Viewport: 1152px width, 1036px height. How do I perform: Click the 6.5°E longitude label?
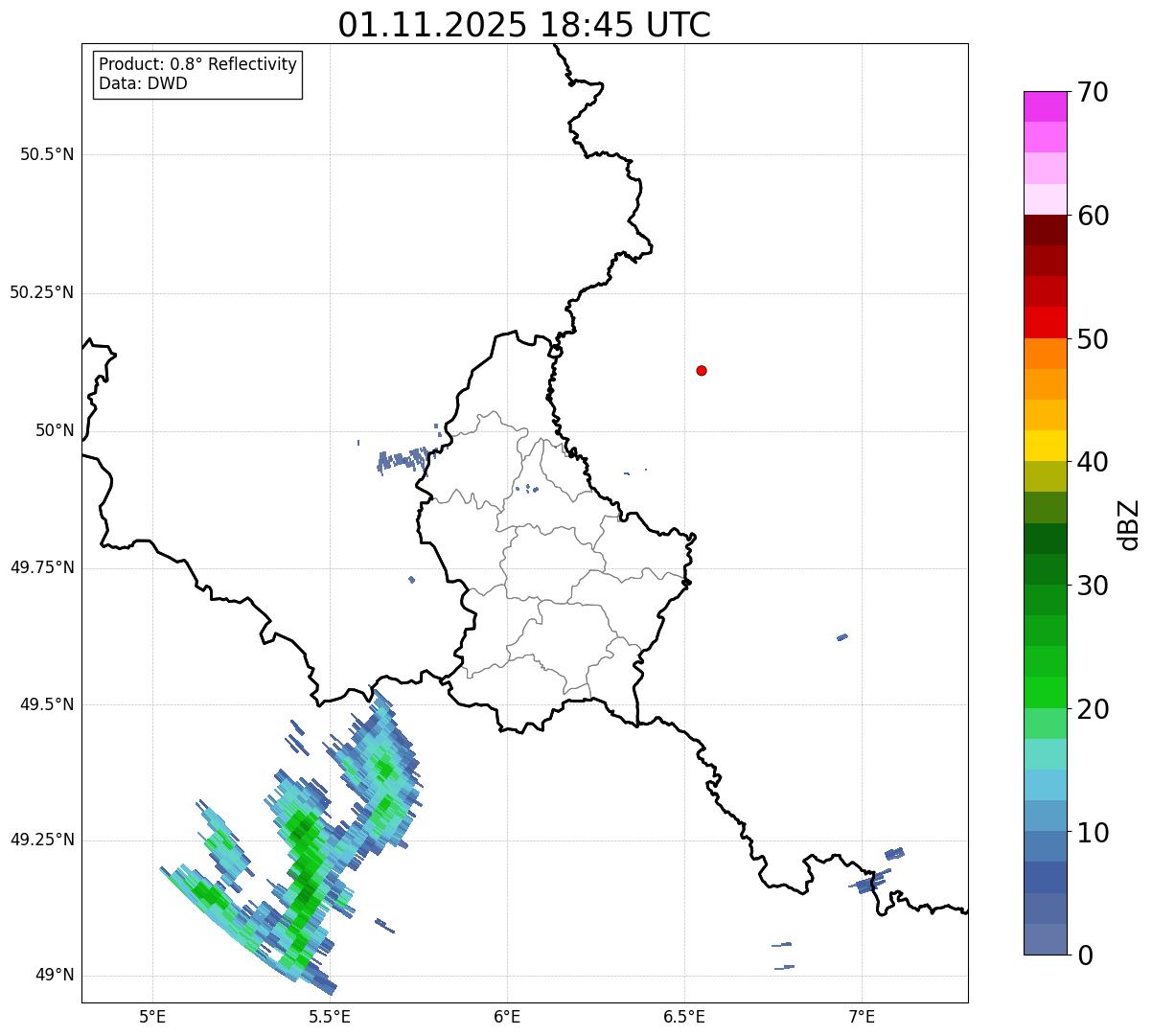point(684,1016)
